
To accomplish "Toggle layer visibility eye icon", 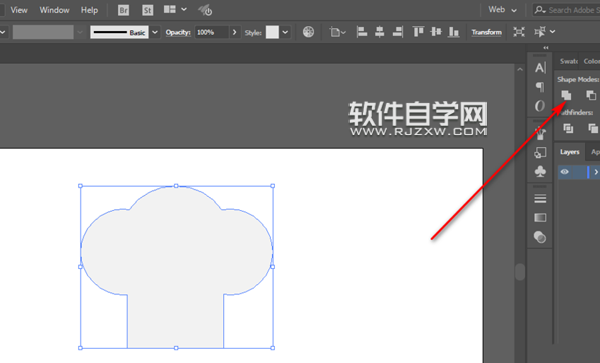I will pos(564,172).
